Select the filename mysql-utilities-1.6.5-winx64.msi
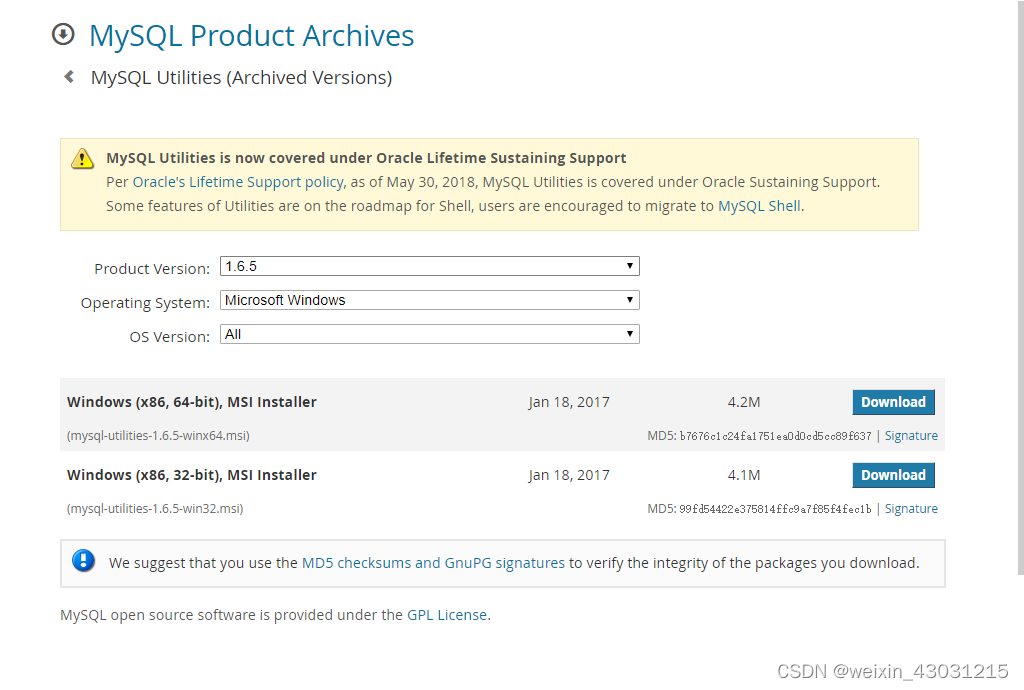 158,435
